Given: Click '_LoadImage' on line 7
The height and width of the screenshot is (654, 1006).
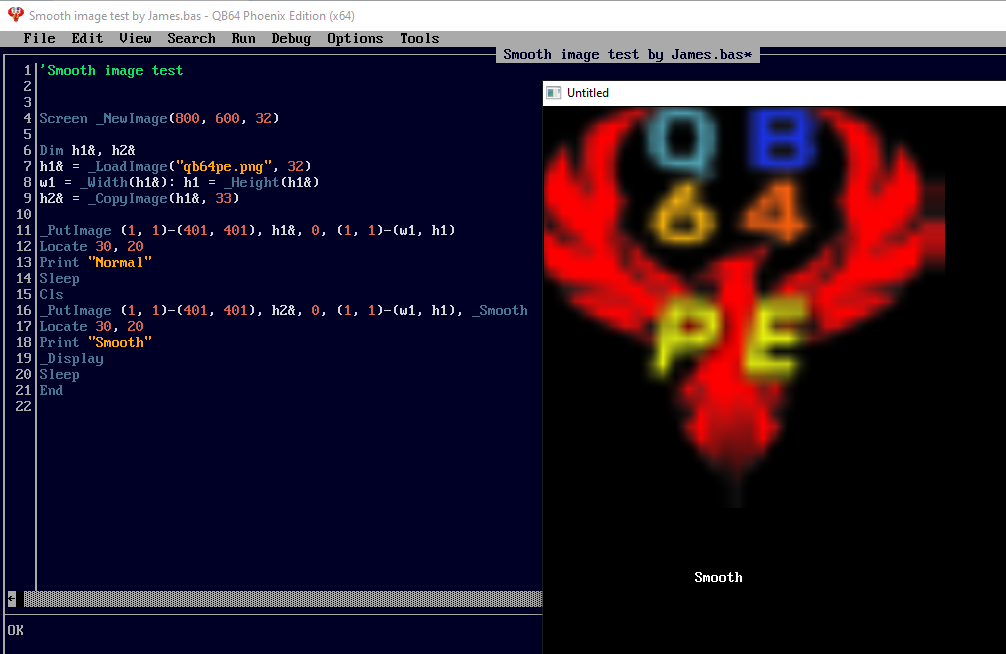Looking at the screenshot, I should tap(128, 167).
